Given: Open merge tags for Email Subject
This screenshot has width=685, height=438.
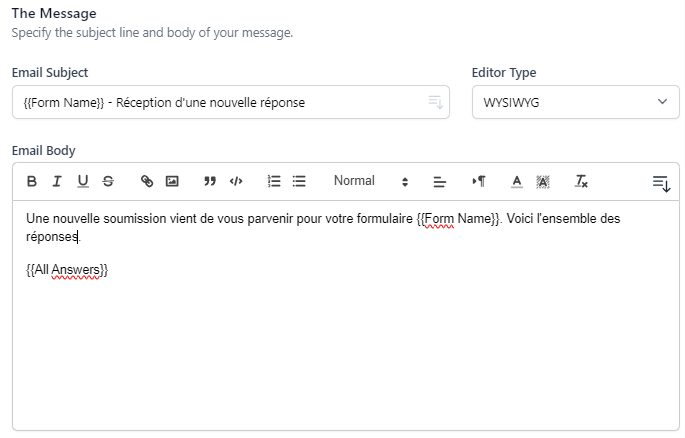Looking at the screenshot, I should [435, 102].
